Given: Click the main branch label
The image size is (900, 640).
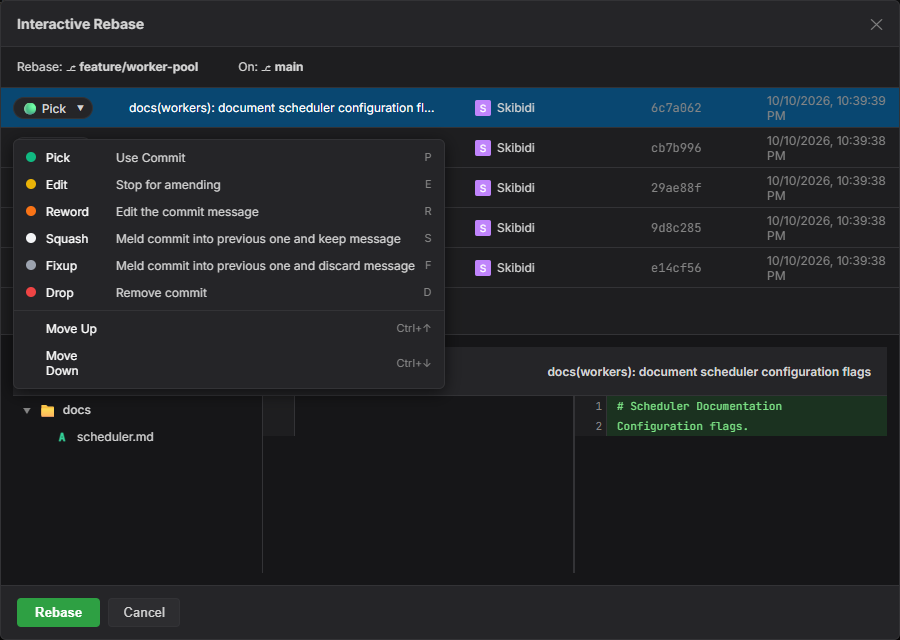Looking at the screenshot, I should [289, 67].
